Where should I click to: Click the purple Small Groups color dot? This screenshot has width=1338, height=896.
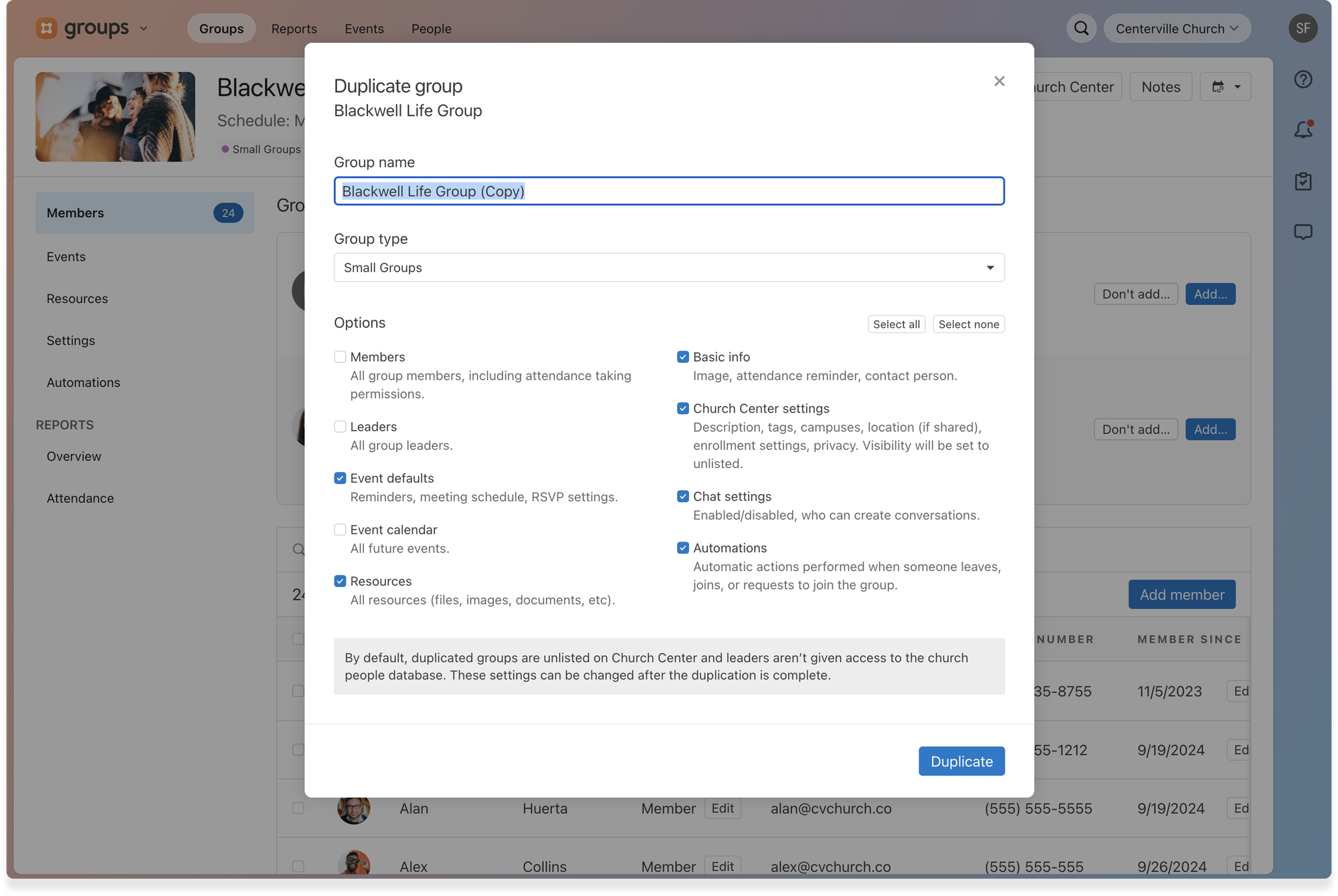(225, 149)
